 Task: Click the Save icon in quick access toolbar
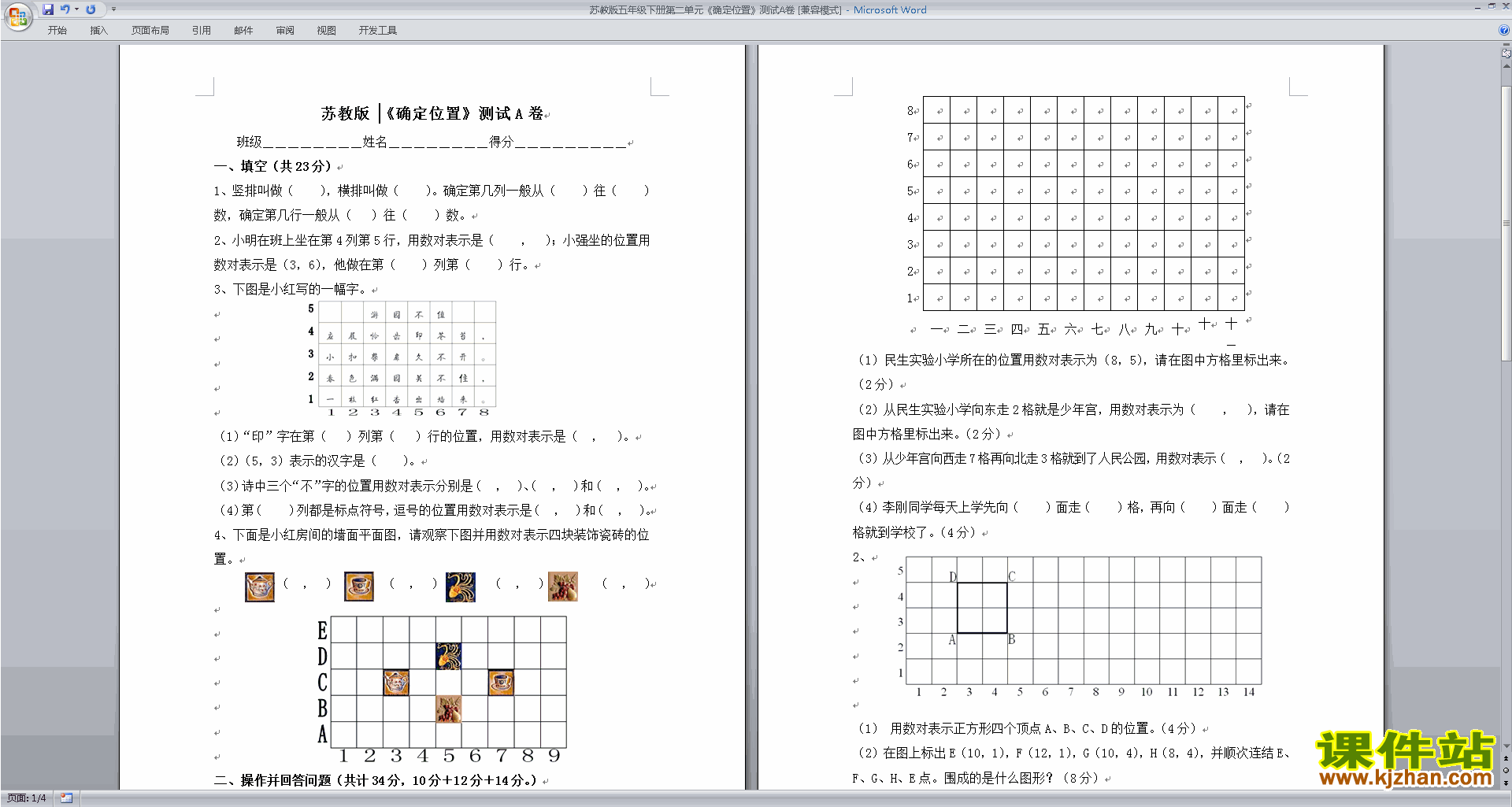click(x=48, y=9)
